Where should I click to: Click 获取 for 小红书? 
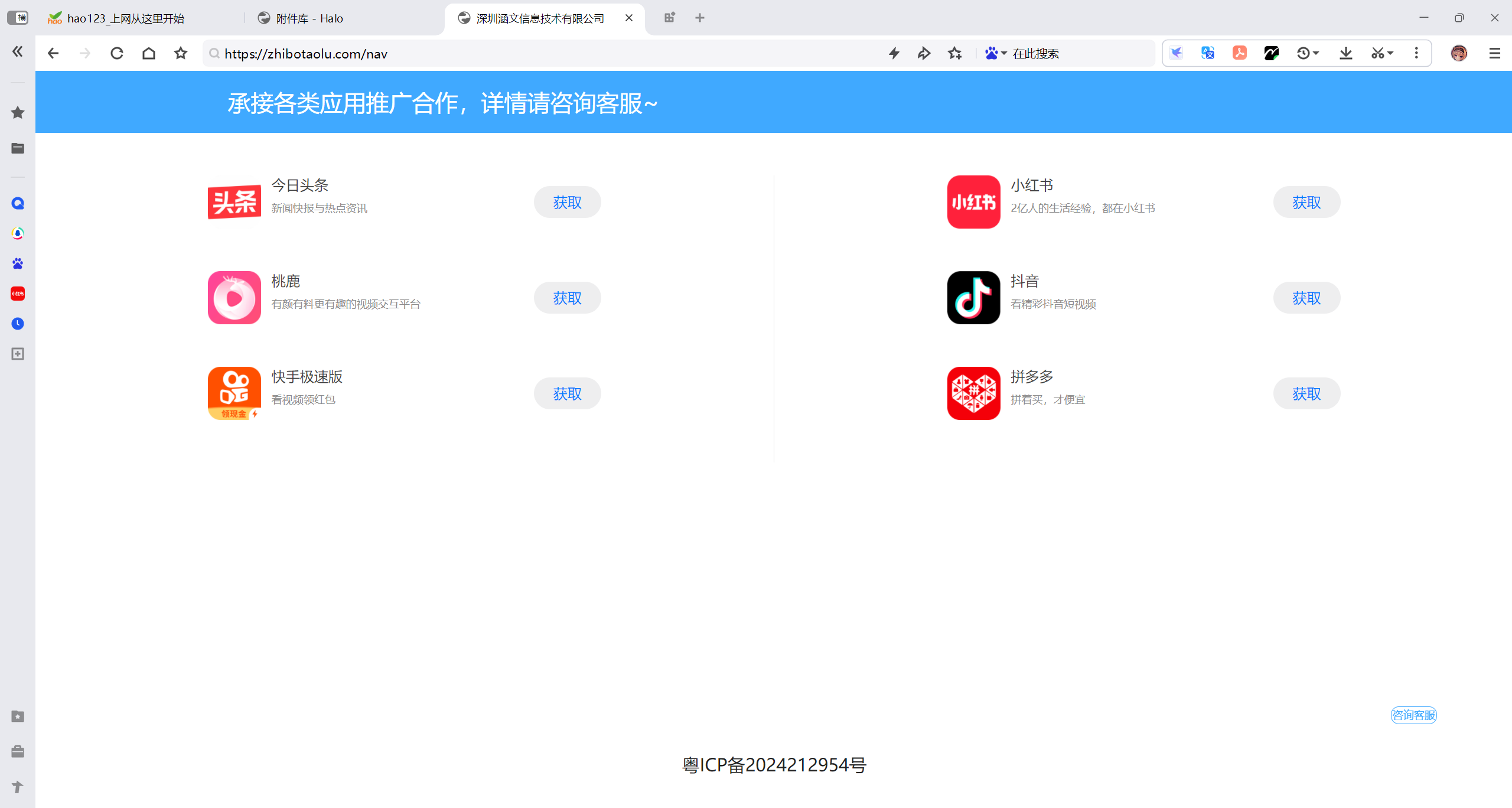tap(1306, 202)
